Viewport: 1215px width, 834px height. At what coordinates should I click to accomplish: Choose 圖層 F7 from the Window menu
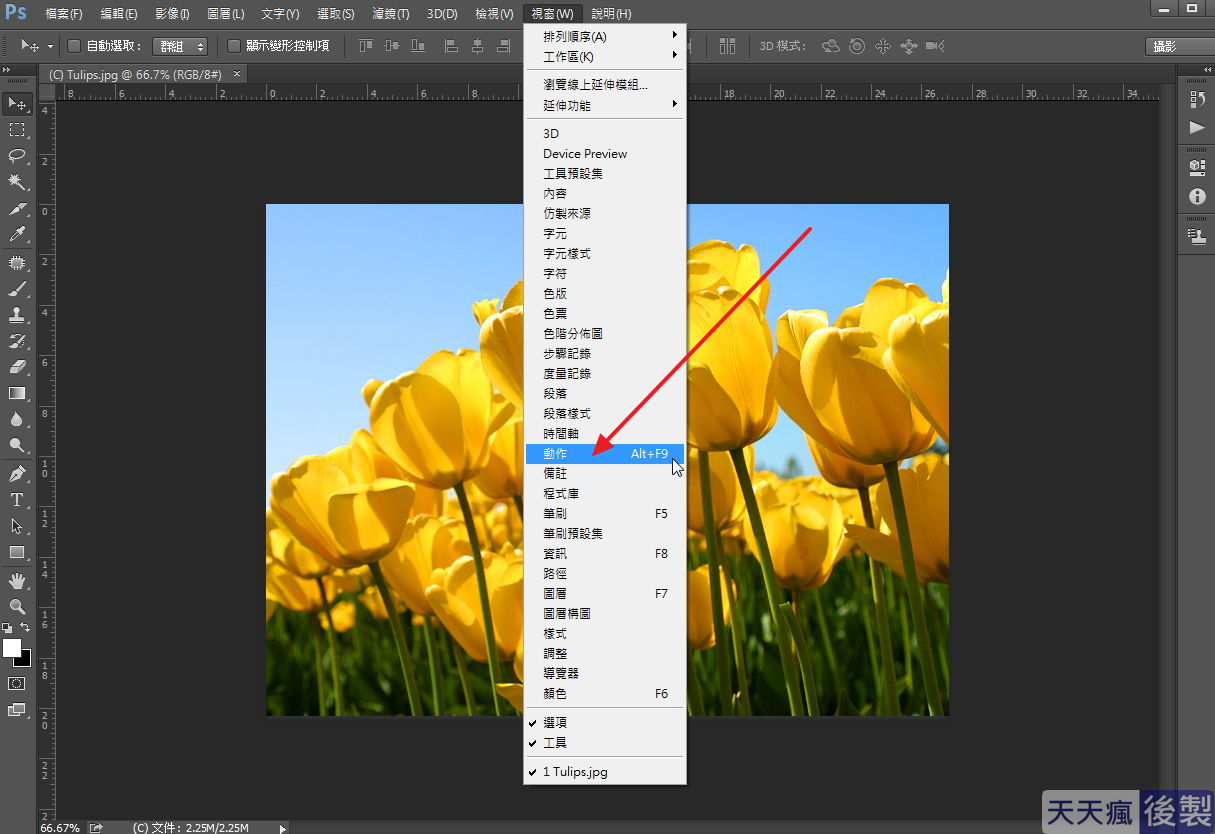[605, 594]
